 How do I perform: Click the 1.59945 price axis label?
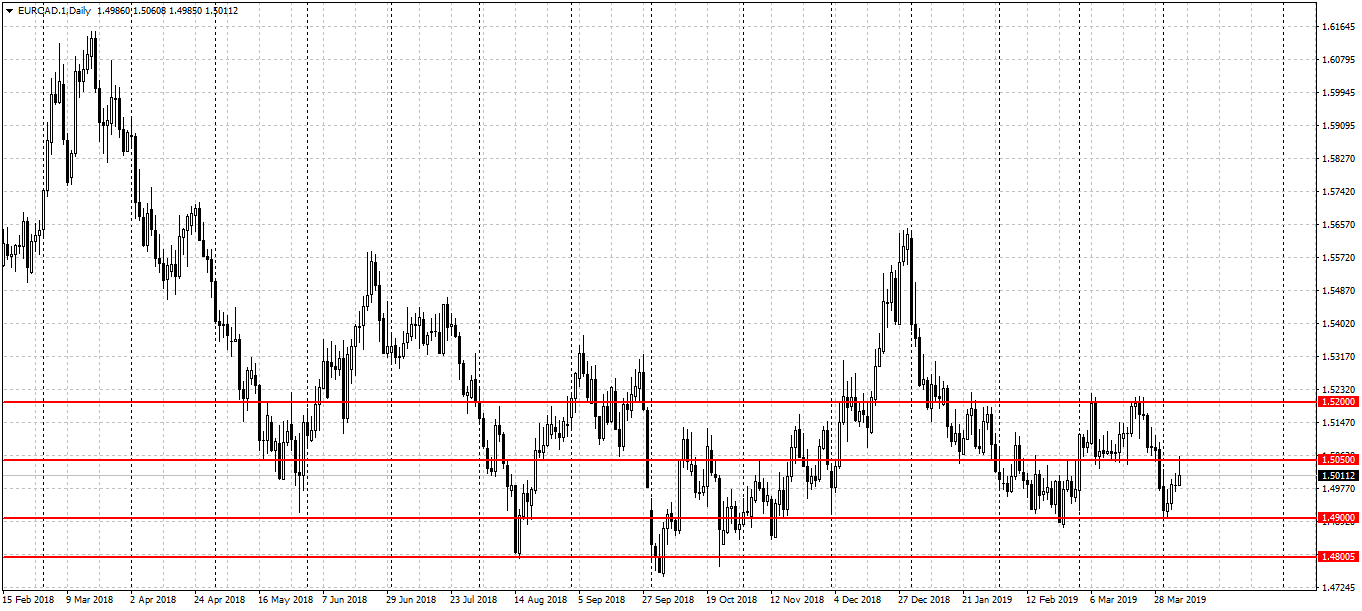[1338, 93]
